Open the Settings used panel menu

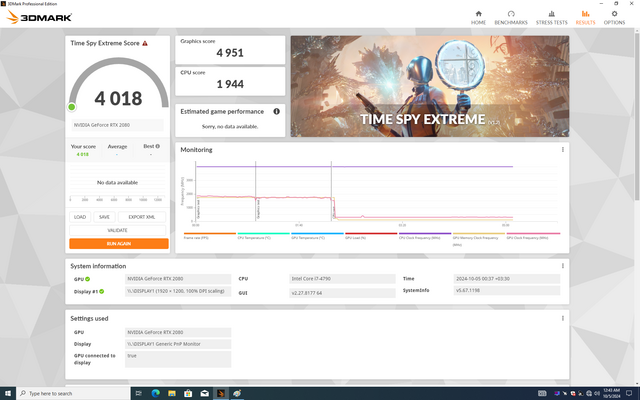[562, 317]
